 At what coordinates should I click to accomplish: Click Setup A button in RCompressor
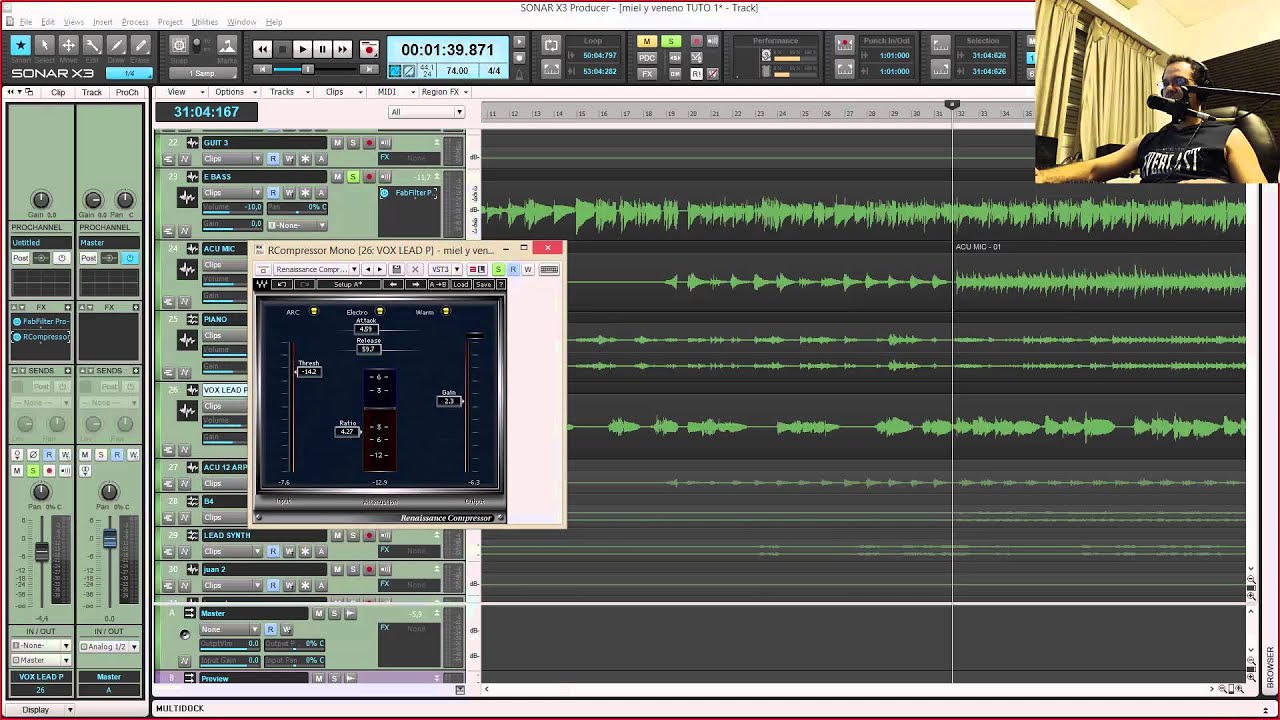click(347, 285)
